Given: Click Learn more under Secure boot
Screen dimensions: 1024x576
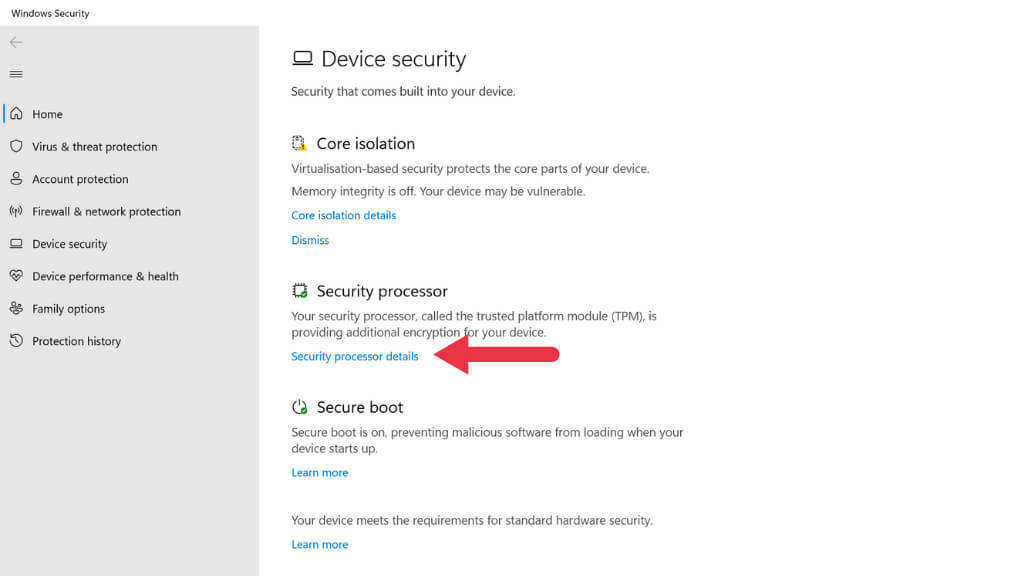Looking at the screenshot, I should (319, 472).
